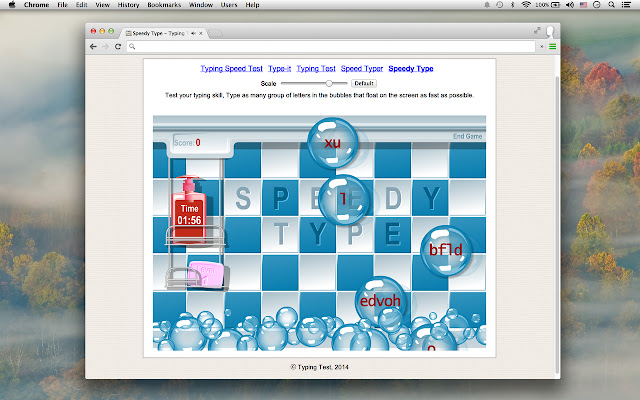The height and width of the screenshot is (400, 640).
Task: Click the bubble labeled xu
Action: (333, 143)
